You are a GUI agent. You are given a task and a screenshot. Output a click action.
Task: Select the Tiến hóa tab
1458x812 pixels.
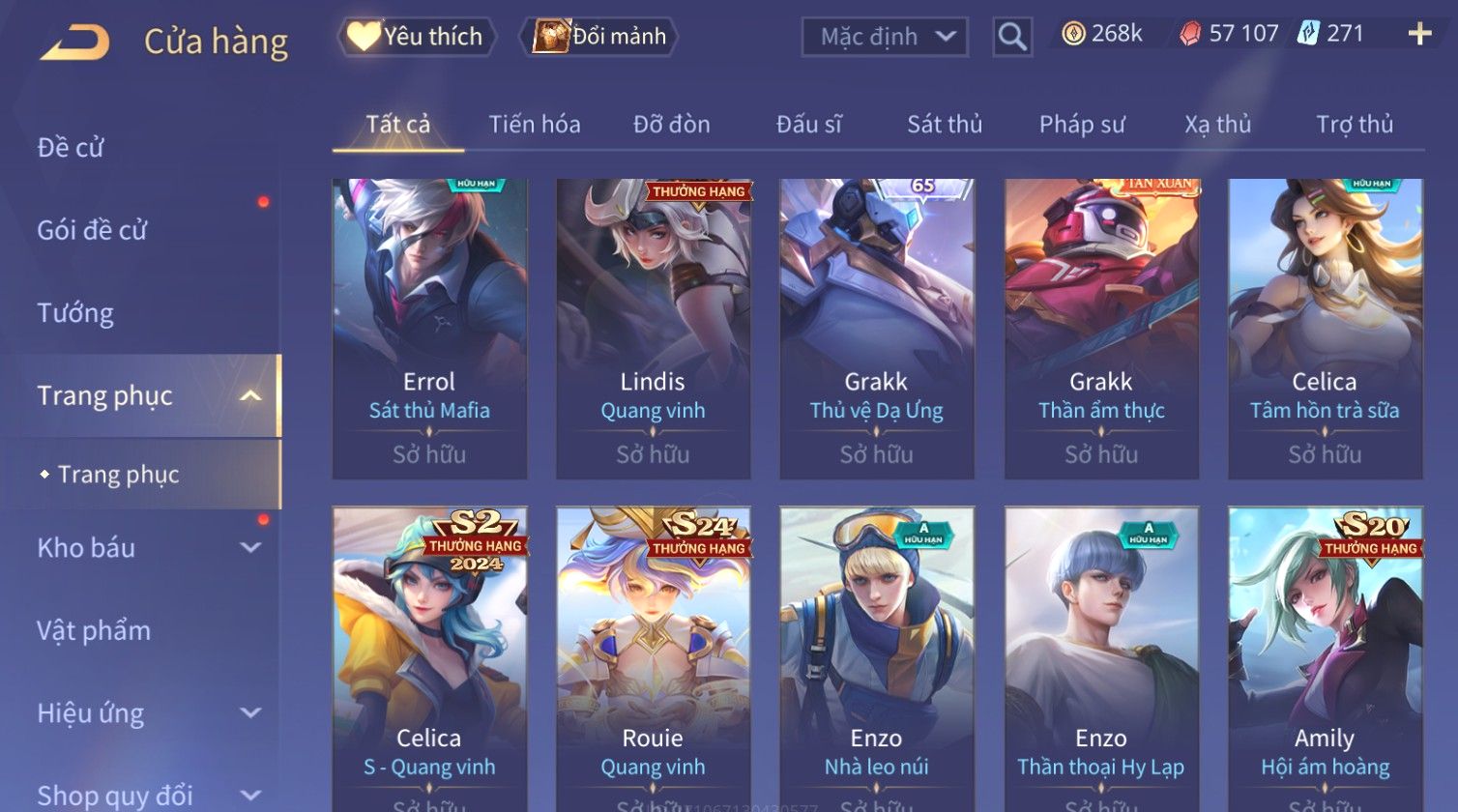pyautogui.click(x=535, y=124)
